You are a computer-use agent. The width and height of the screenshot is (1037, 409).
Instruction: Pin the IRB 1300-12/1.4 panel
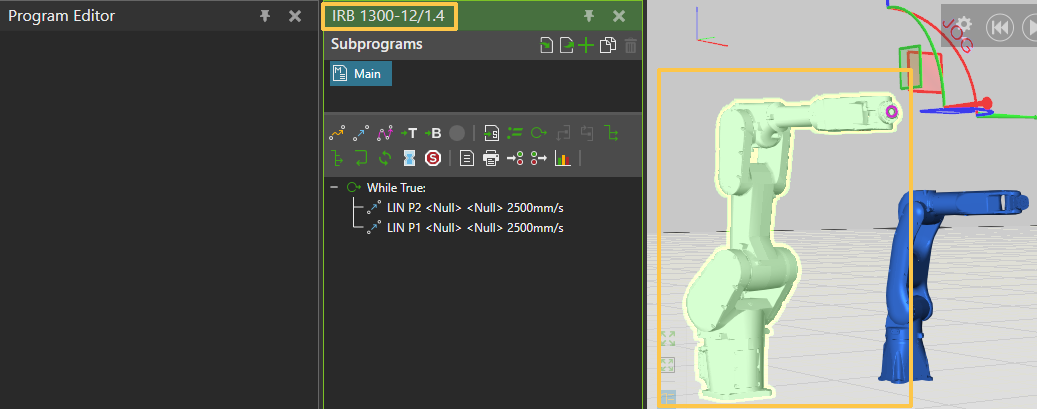pyautogui.click(x=590, y=16)
